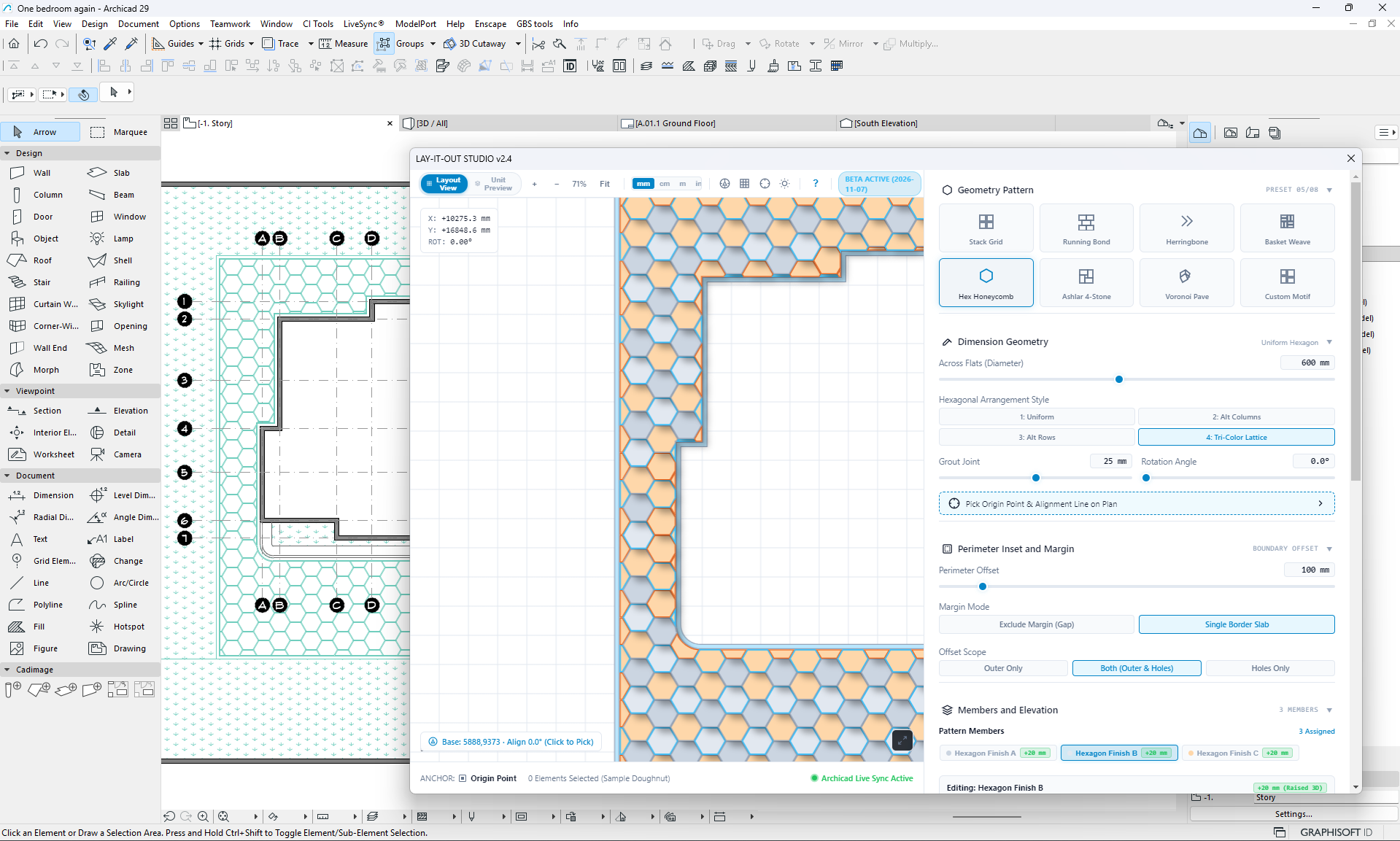Expand BOUNDARY OFFSET dropdown
The height and width of the screenshot is (841, 1400).
(1292, 549)
